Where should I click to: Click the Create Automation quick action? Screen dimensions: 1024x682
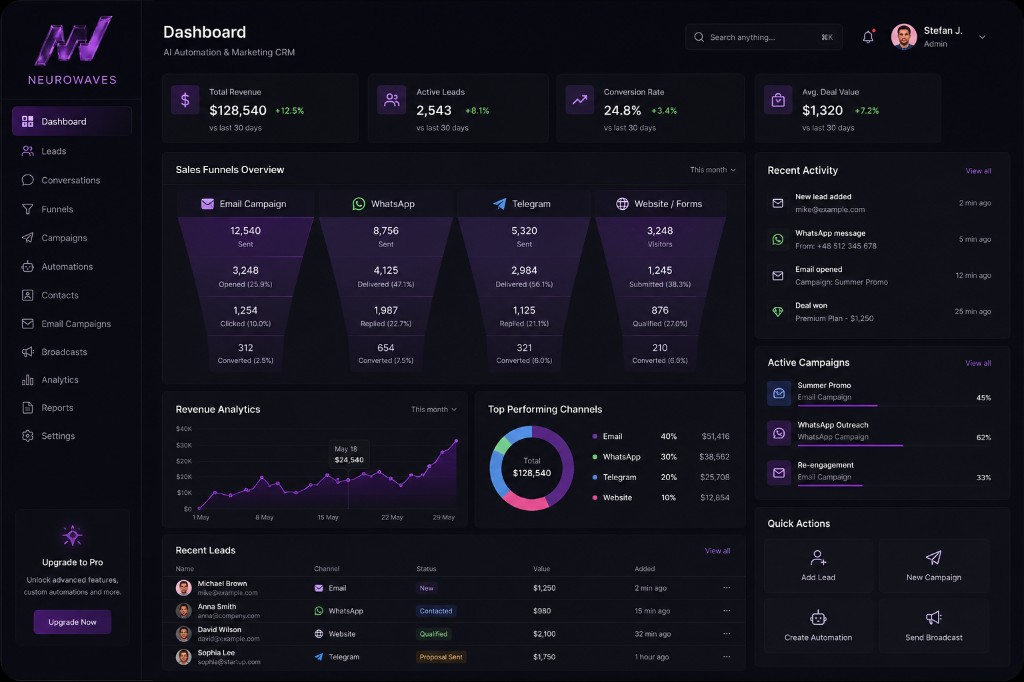pos(818,626)
